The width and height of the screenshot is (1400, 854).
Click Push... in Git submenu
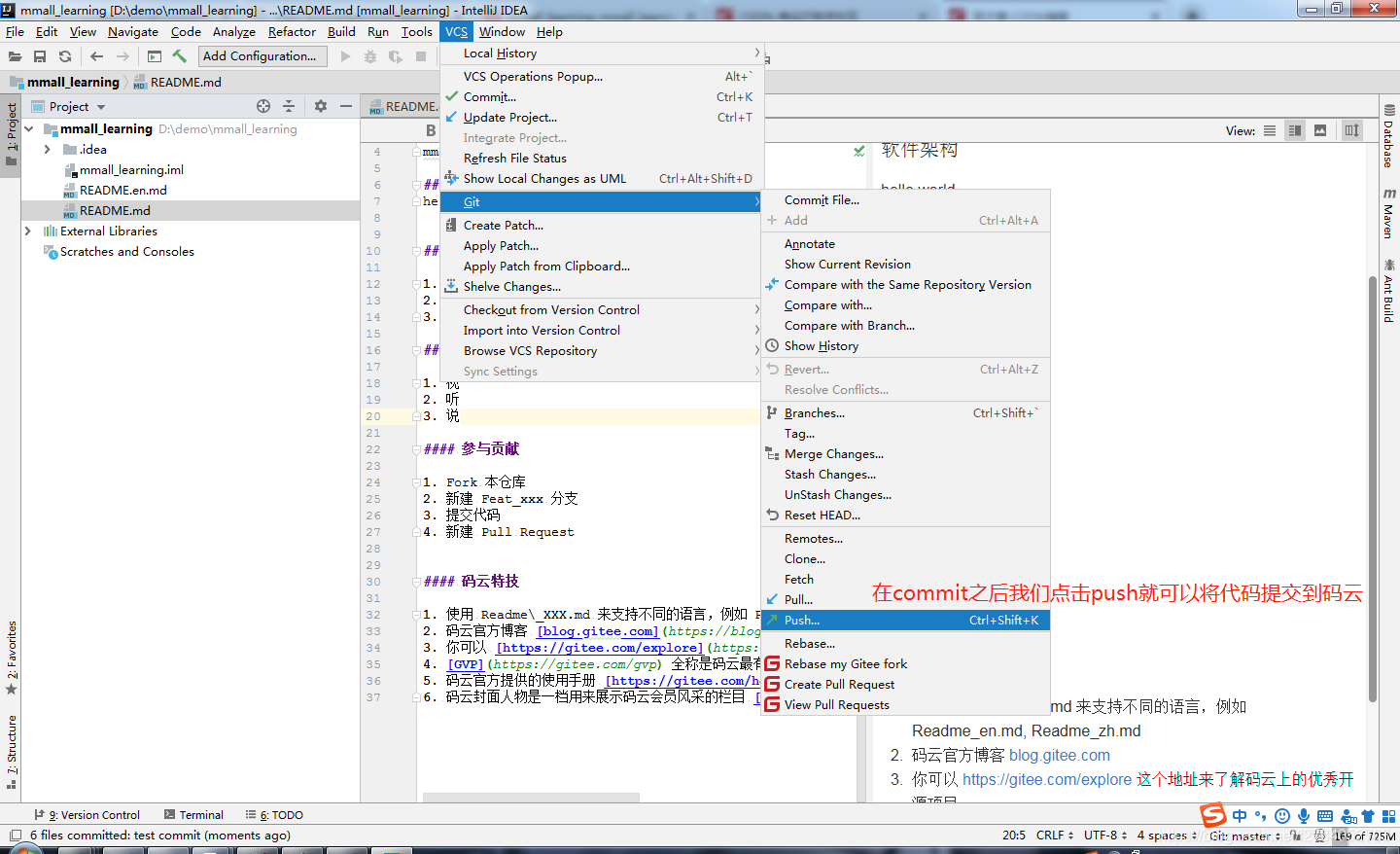pyautogui.click(x=906, y=621)
